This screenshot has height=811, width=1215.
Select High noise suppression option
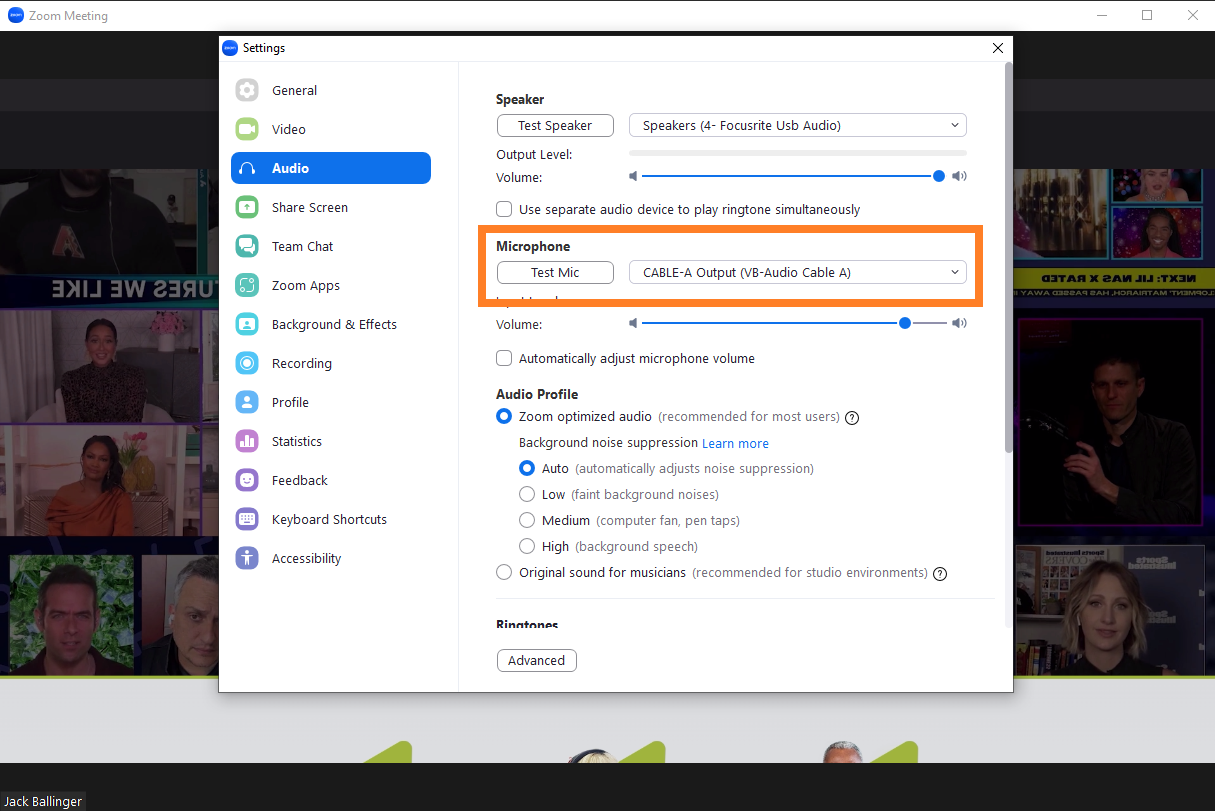(x=527, y=546)
